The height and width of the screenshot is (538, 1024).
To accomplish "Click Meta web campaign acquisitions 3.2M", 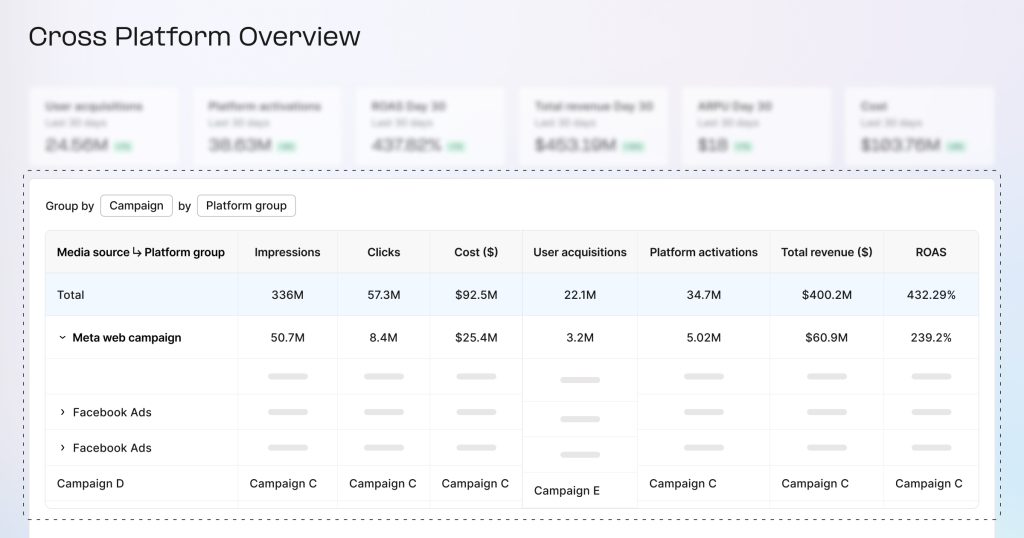I will coord(580,338).
